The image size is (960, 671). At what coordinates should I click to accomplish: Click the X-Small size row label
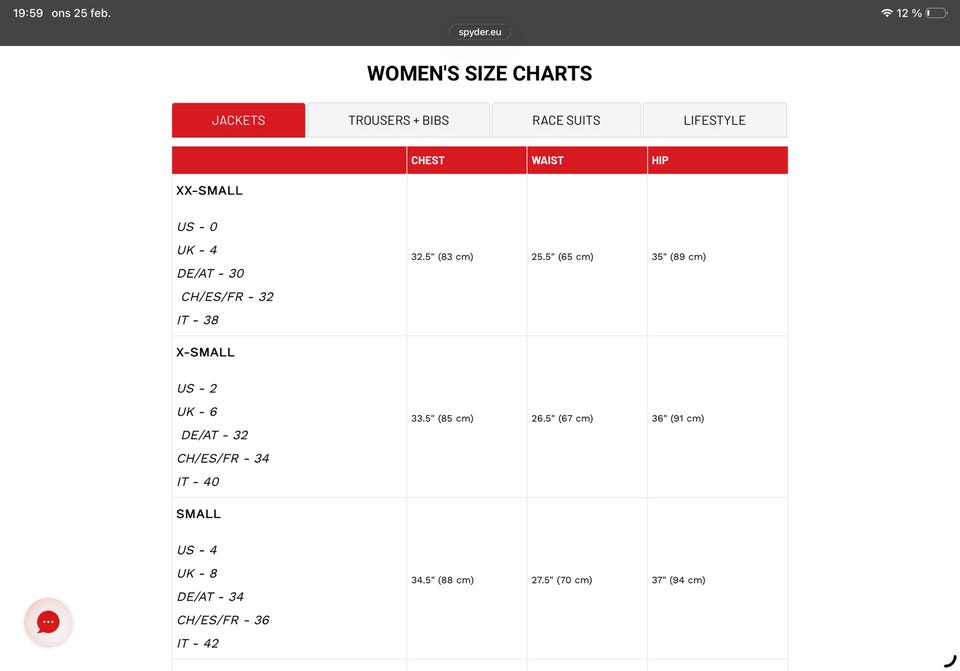point(206,352)
